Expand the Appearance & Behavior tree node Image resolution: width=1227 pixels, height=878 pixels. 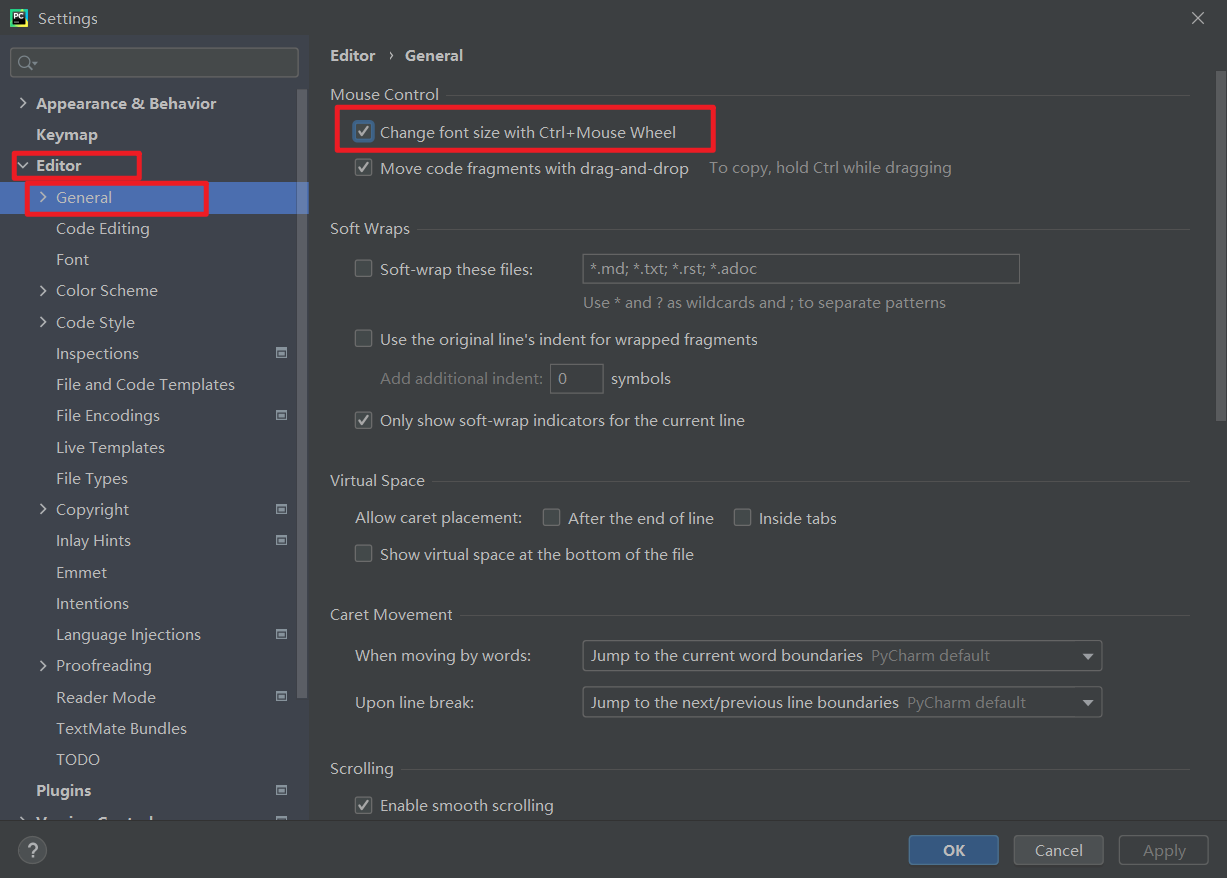(23, 103)
